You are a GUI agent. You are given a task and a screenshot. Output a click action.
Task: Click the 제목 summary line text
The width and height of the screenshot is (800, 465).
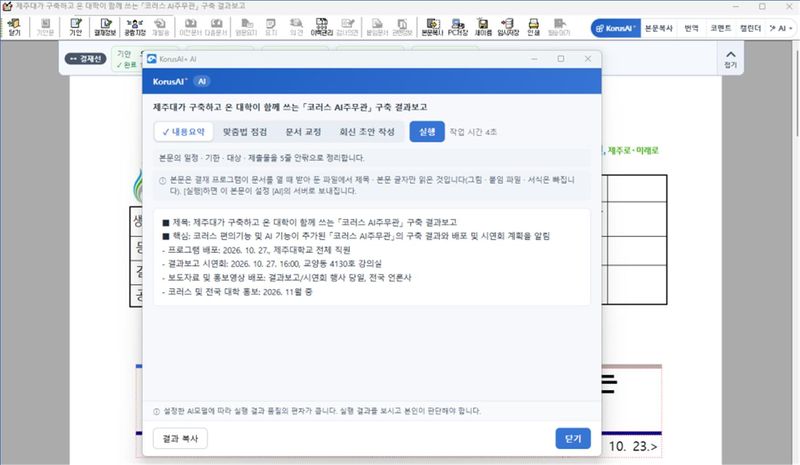310,223
